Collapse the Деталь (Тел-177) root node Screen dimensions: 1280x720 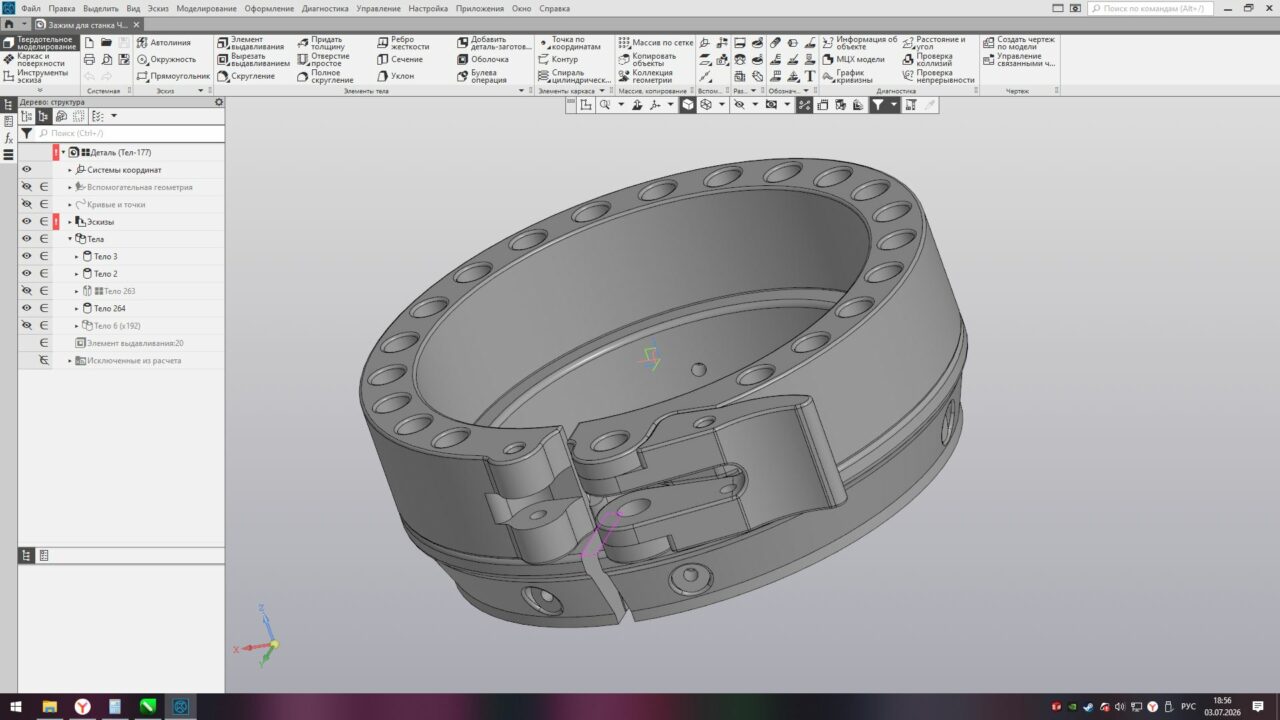pyautogui.click(x=63, y=152)
